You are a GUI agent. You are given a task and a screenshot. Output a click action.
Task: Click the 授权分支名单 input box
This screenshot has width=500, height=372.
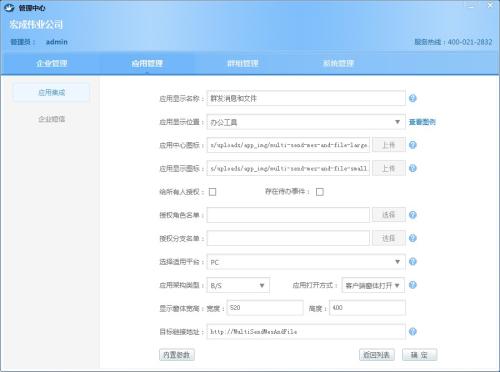click(x=288, y=238)
